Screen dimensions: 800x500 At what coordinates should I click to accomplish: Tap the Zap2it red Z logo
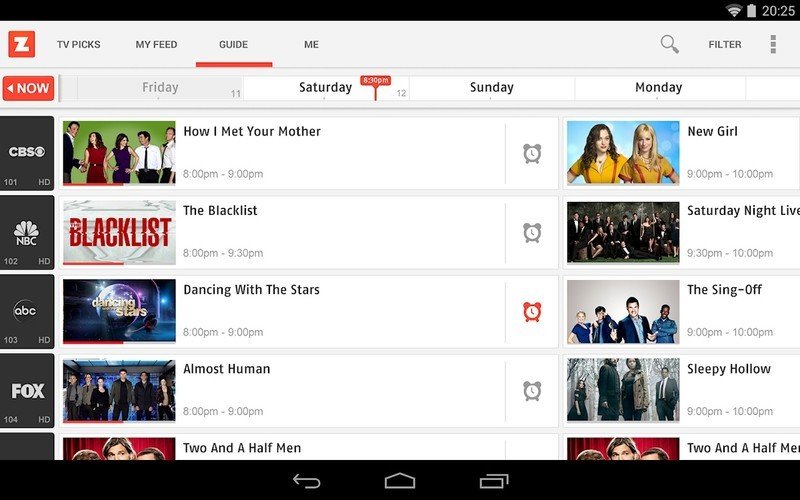[21, 44]
